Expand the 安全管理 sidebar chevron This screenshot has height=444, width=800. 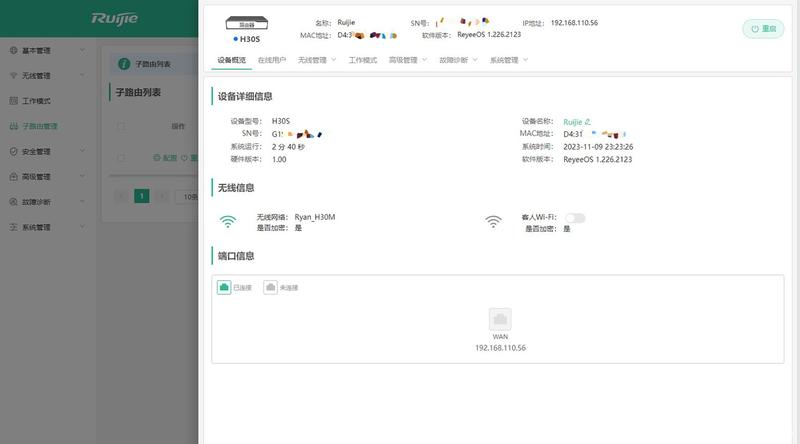[x=82, y=152]
